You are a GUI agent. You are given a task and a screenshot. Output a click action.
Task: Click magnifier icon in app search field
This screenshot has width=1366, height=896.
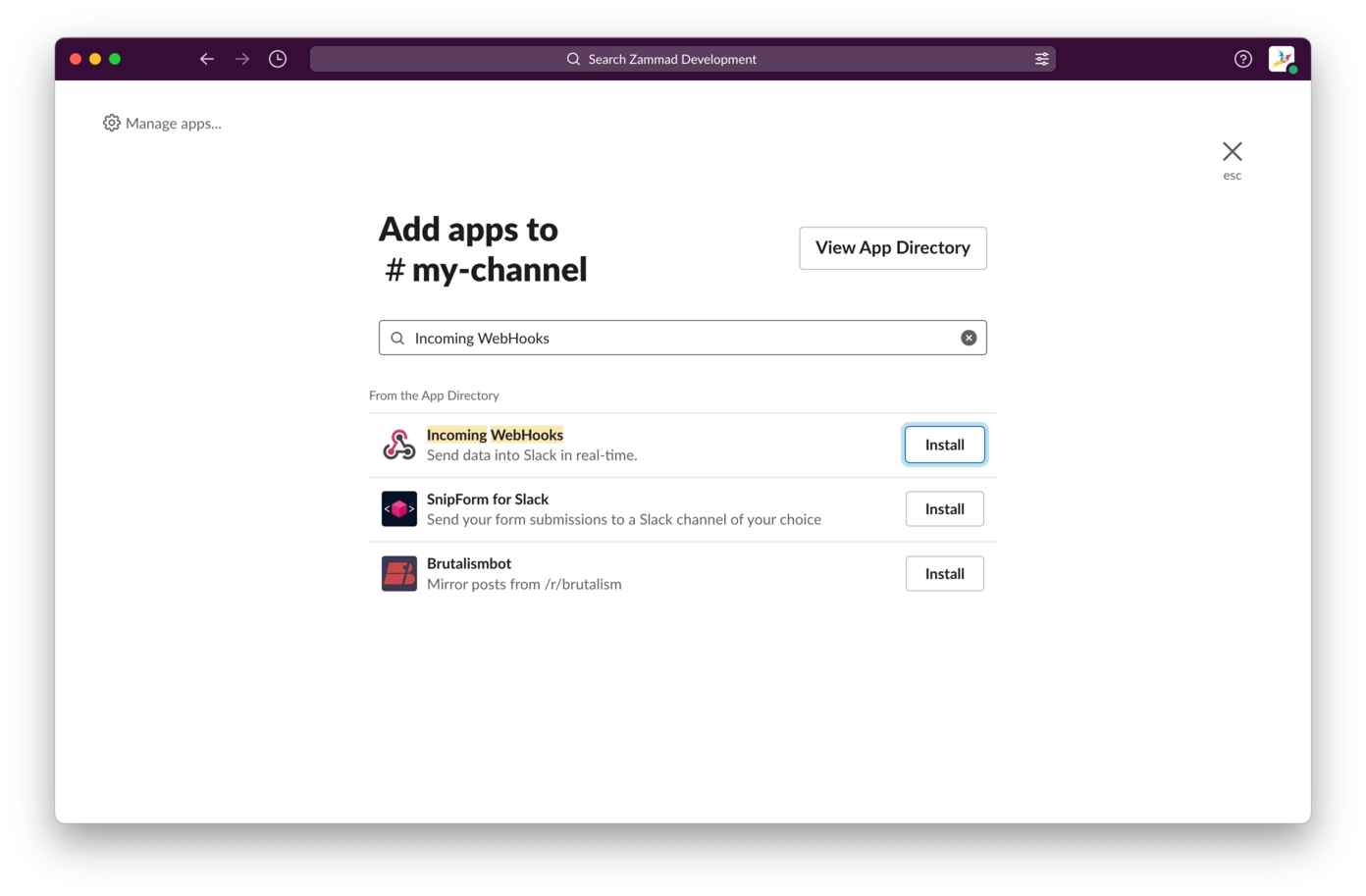pyautogui.click(x=397, y=338)
